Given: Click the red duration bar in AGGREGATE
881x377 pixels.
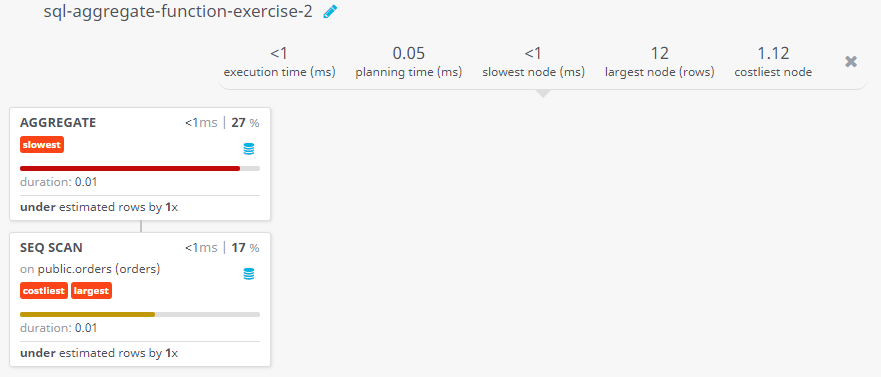Looking at the screenshot, I should pyautogui.click(x=130, y=168).
